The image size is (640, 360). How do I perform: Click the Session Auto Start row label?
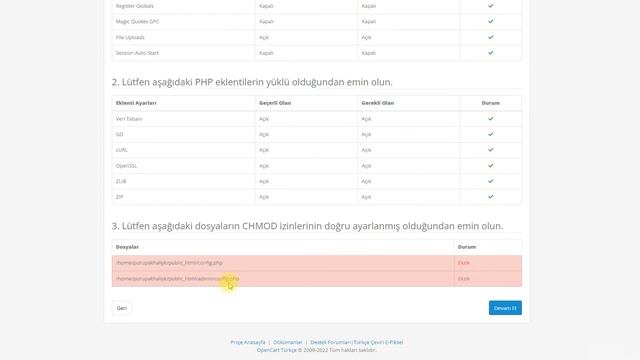click(x=137, y=53)
